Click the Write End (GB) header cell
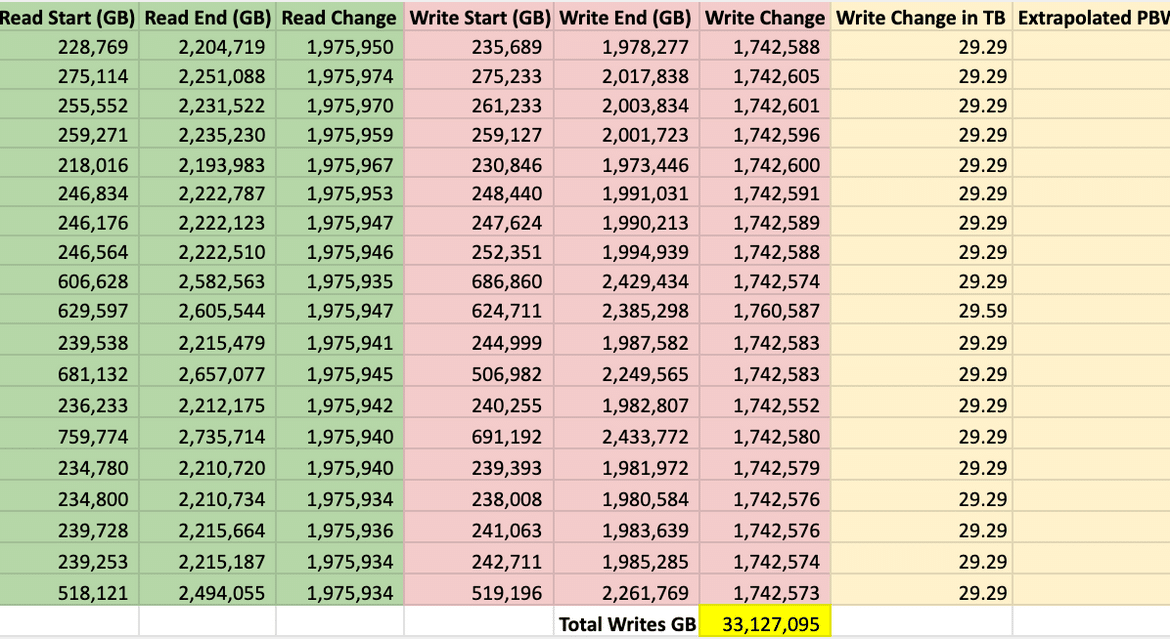 (x=627, y=16)
